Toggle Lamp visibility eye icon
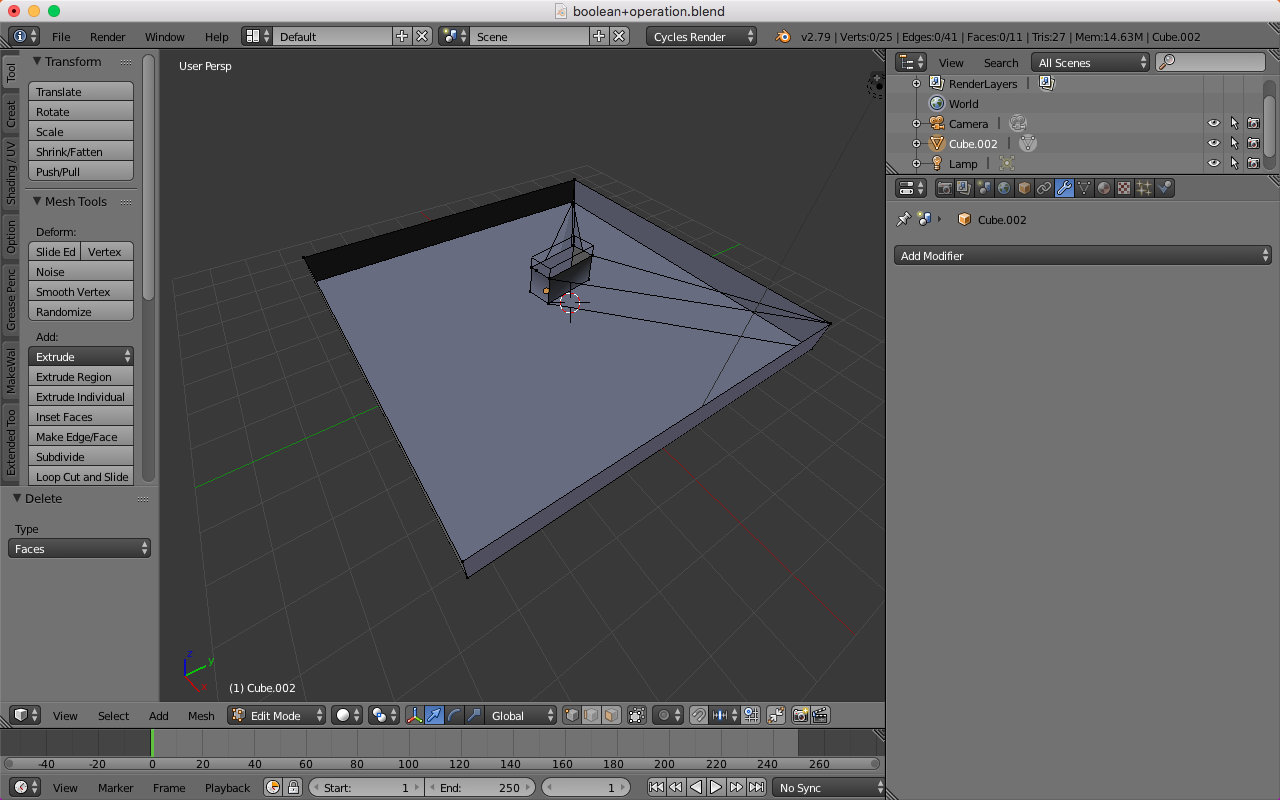This screenshot has height=800, width=1280. coord(1214,163)
